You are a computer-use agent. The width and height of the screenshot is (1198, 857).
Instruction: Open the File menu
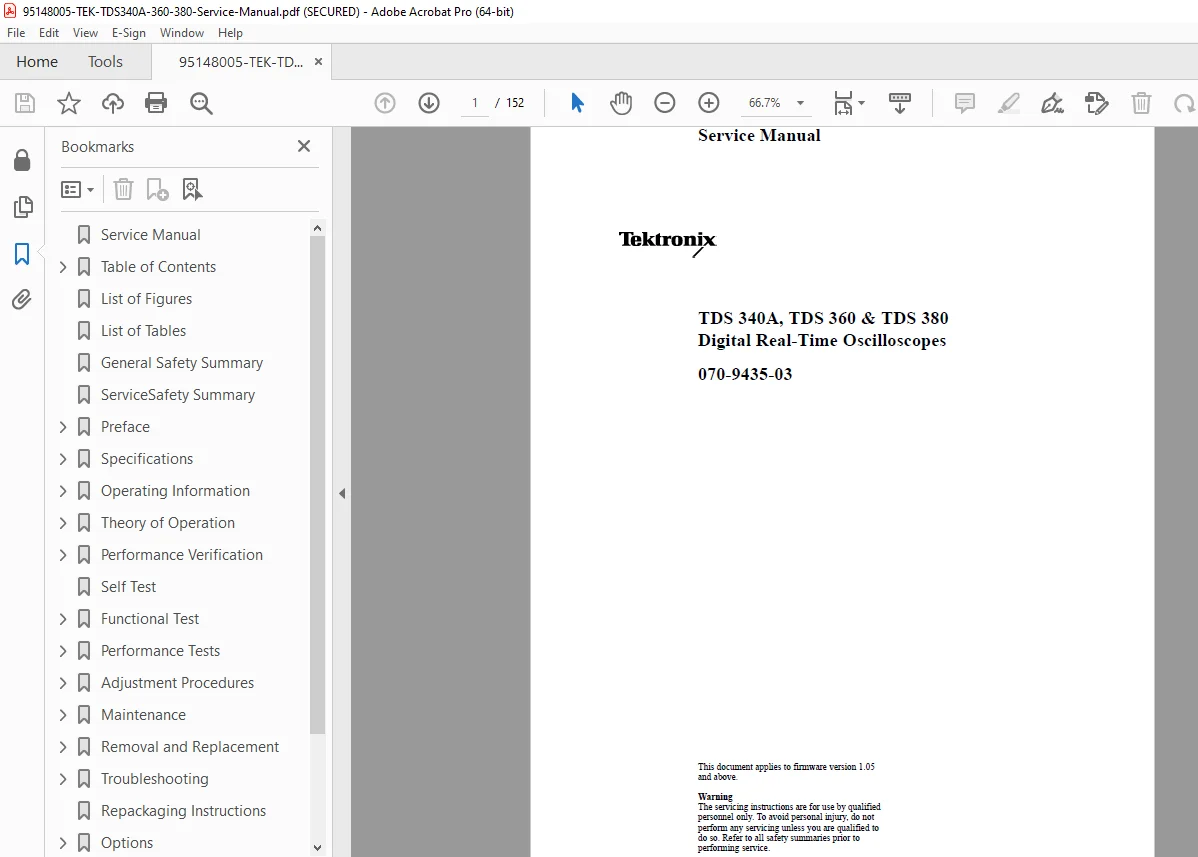tap(16, 33)
